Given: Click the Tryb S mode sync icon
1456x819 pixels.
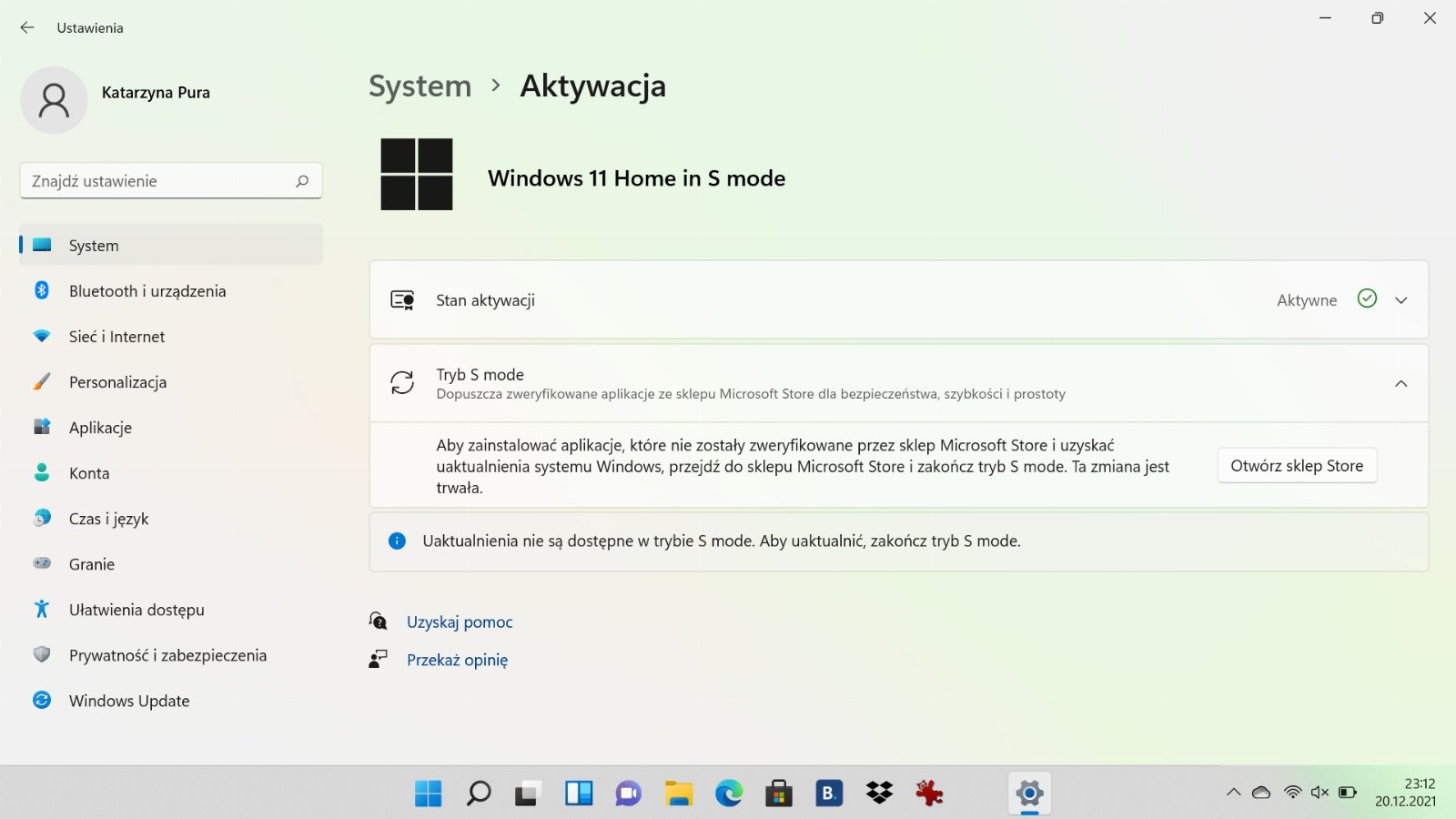Looking at the screenshot, I should (x=402, y=382).
